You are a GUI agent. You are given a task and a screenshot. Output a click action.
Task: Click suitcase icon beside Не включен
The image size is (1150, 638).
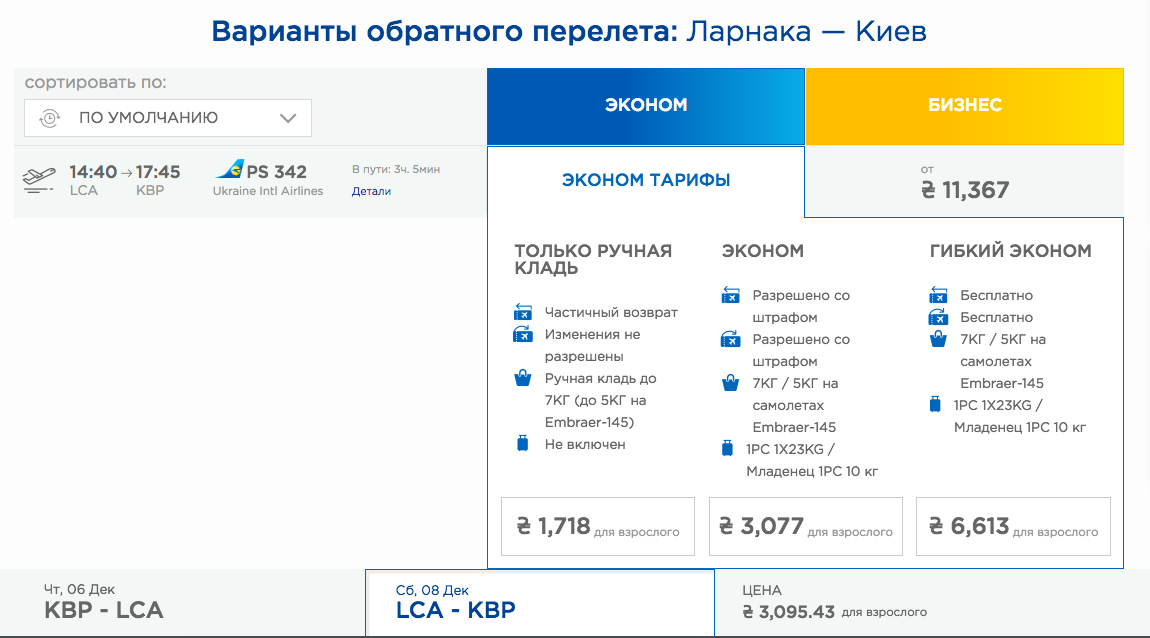tap(522, 443)
